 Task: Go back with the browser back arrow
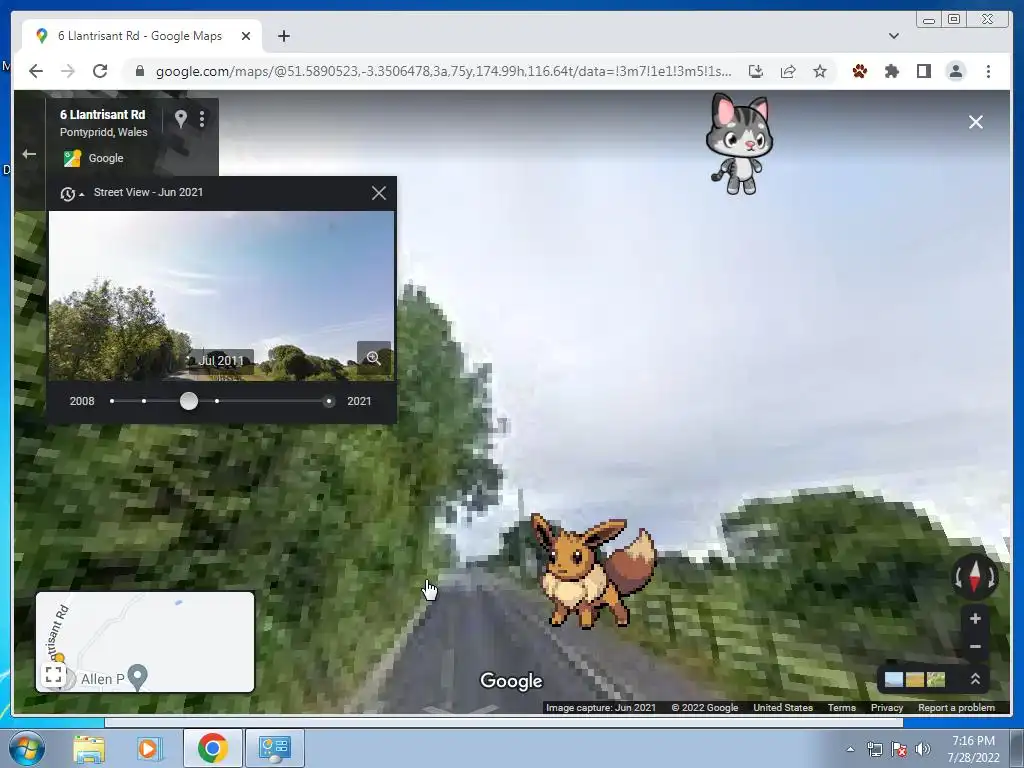pos(36,71)
